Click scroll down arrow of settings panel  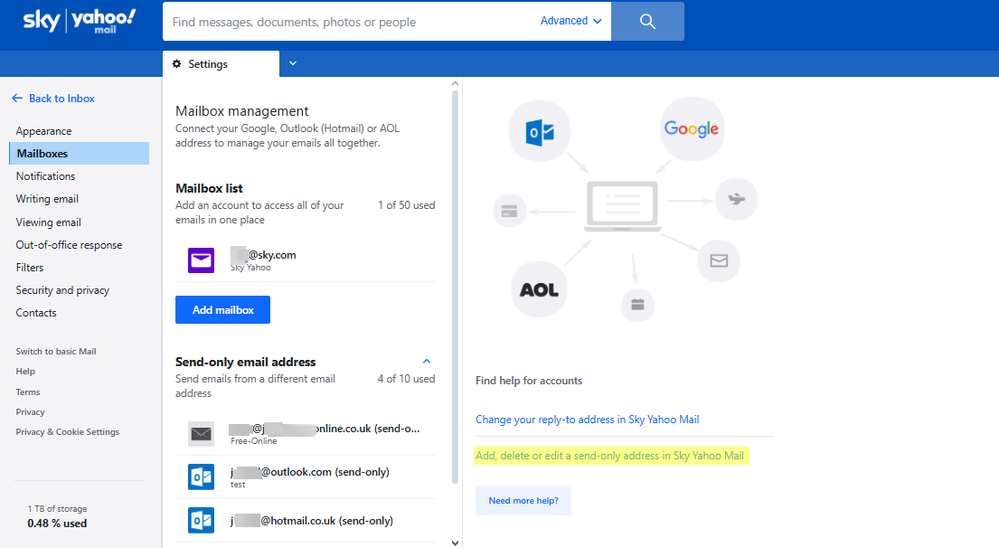click(x=455, y=543)
